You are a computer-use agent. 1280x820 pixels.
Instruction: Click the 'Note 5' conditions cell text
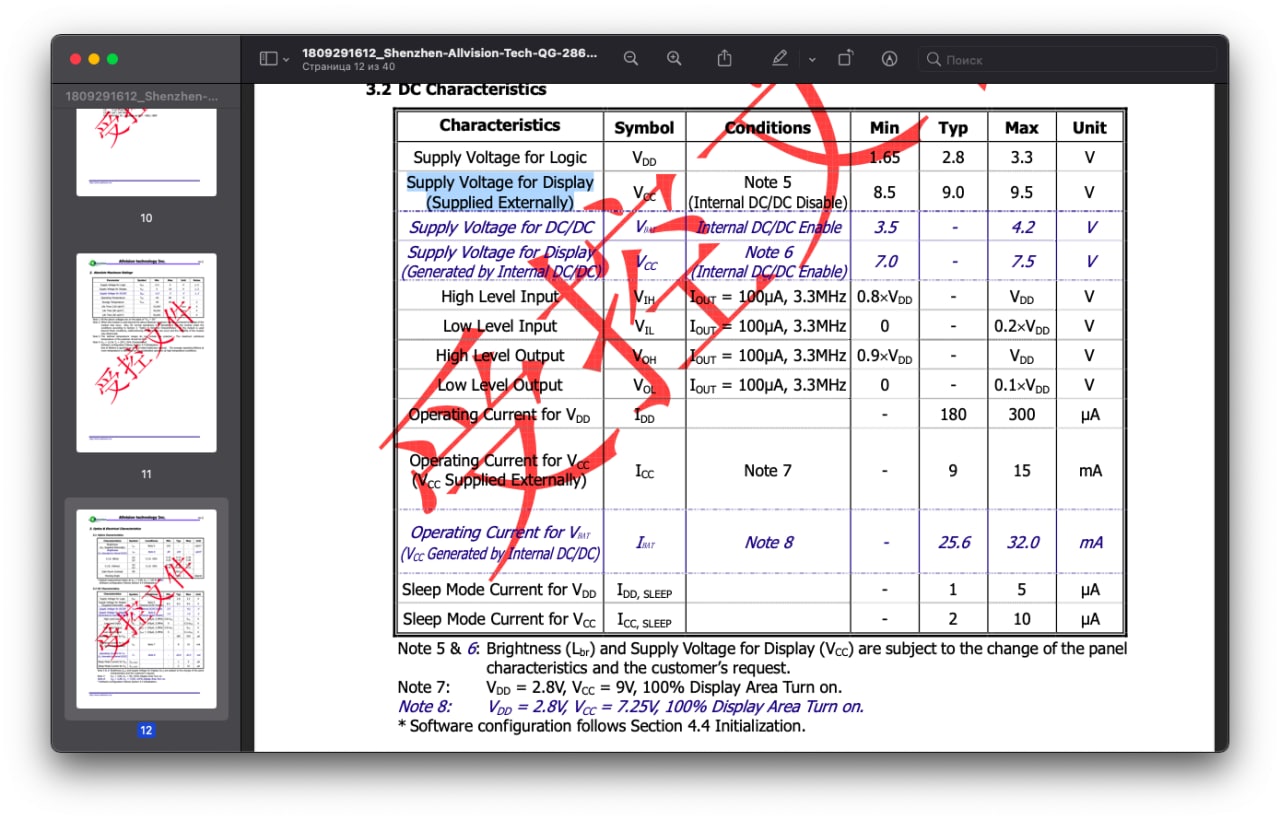click(x=768, y=182)
